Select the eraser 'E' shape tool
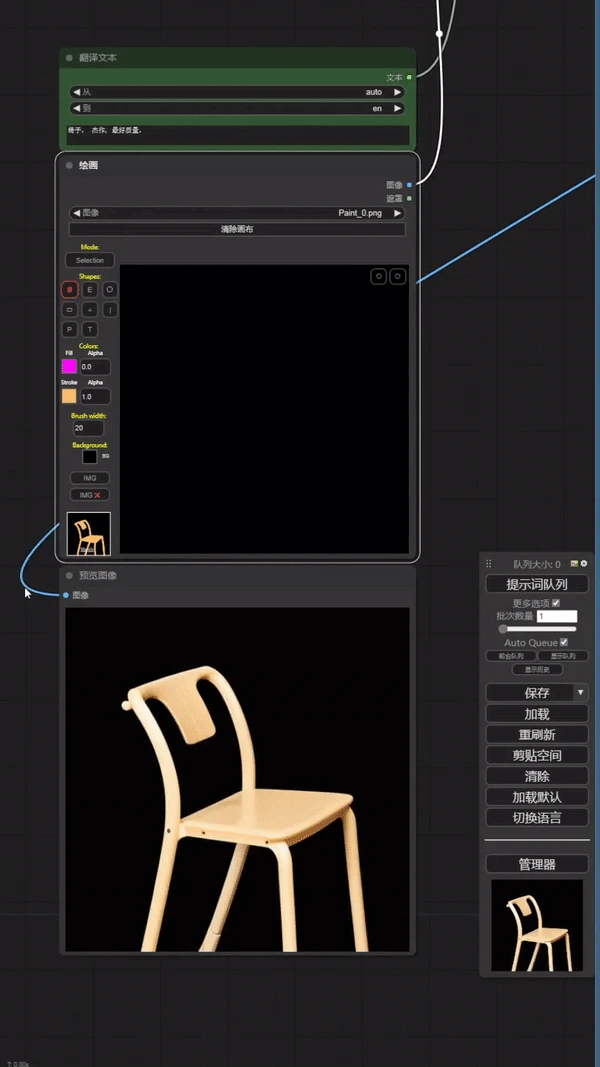Screen dimensions: 600x1067 [x=90, y=290]
